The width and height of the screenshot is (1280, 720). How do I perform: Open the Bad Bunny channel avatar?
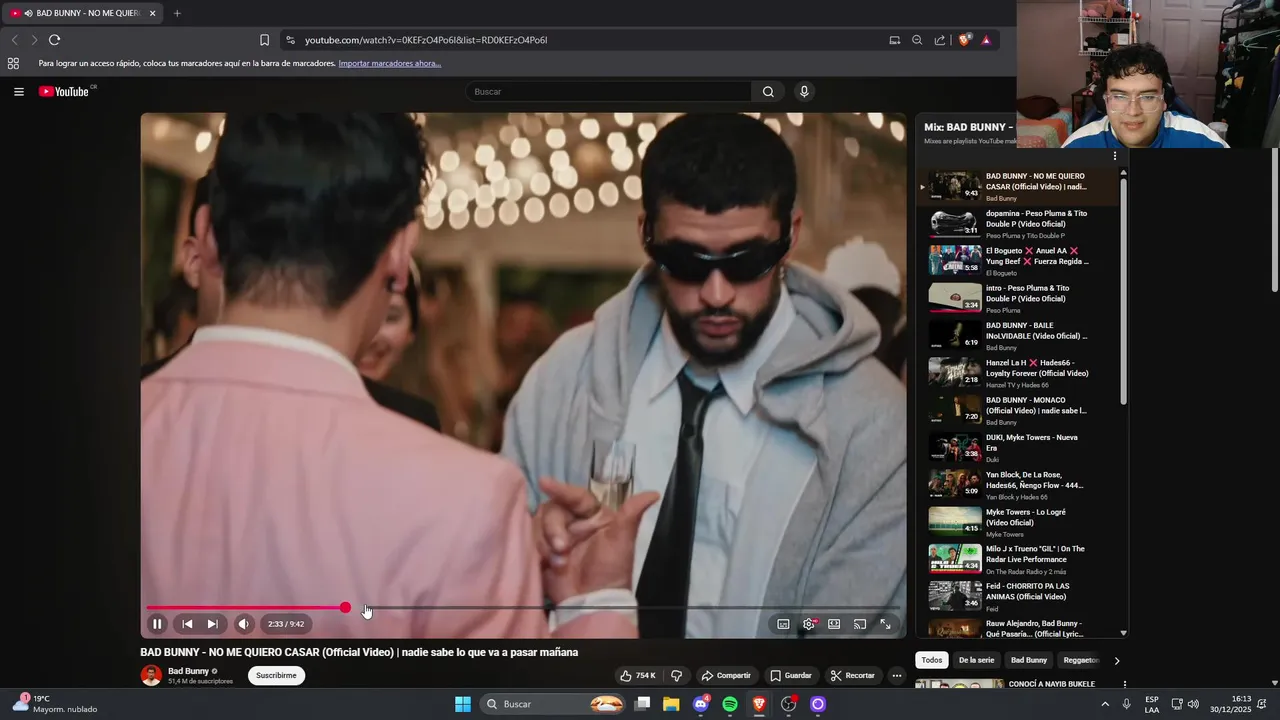coord(151,675)
